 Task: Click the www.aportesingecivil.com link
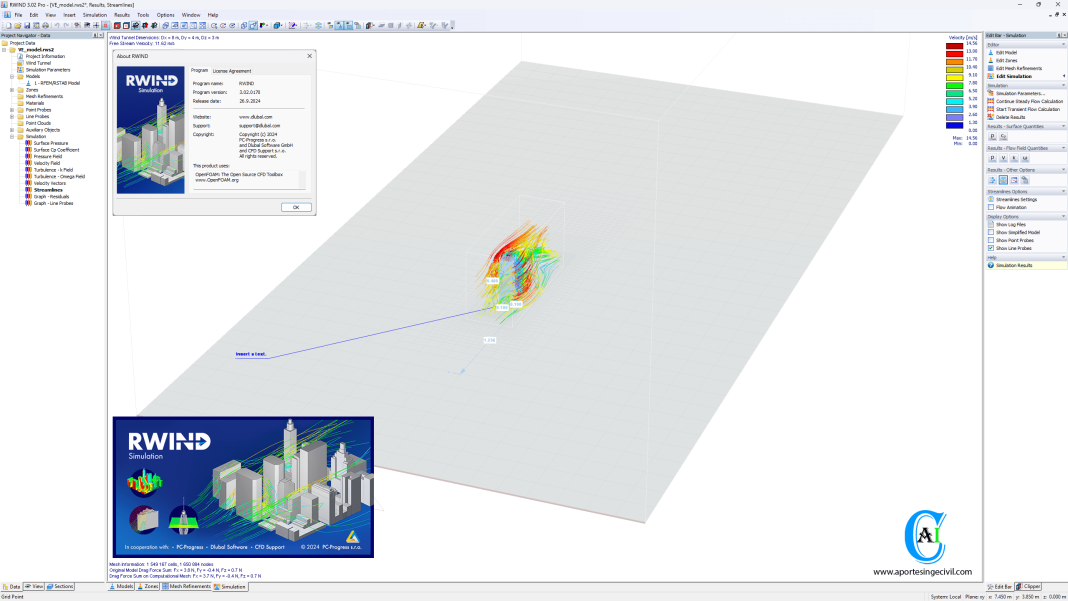[922, 570]
